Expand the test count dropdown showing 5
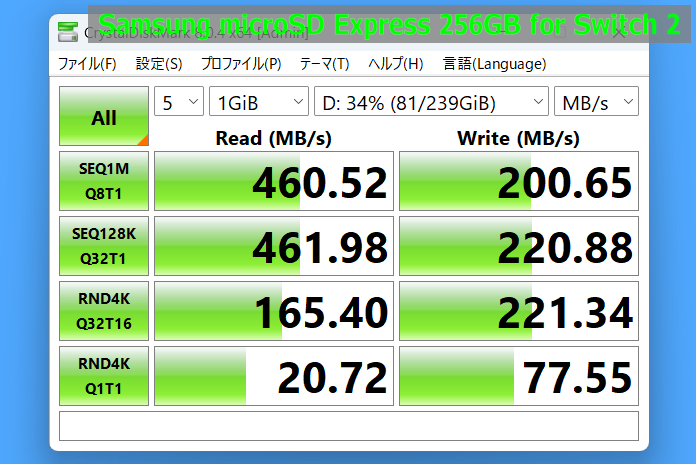This screenshot has height=464, width=696. point(179,102)
